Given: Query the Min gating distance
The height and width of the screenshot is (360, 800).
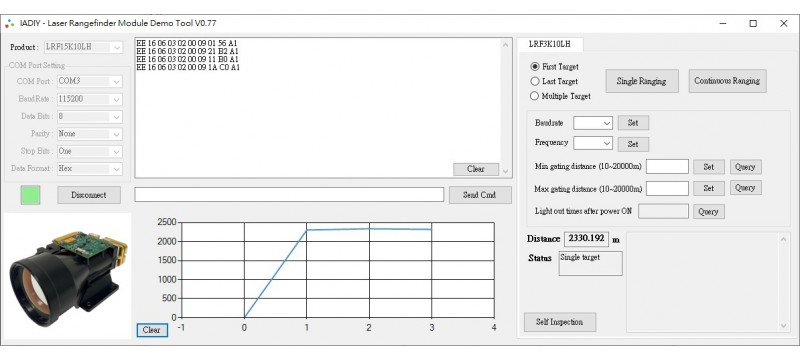Looking at the screenshot, I should 745,167.
